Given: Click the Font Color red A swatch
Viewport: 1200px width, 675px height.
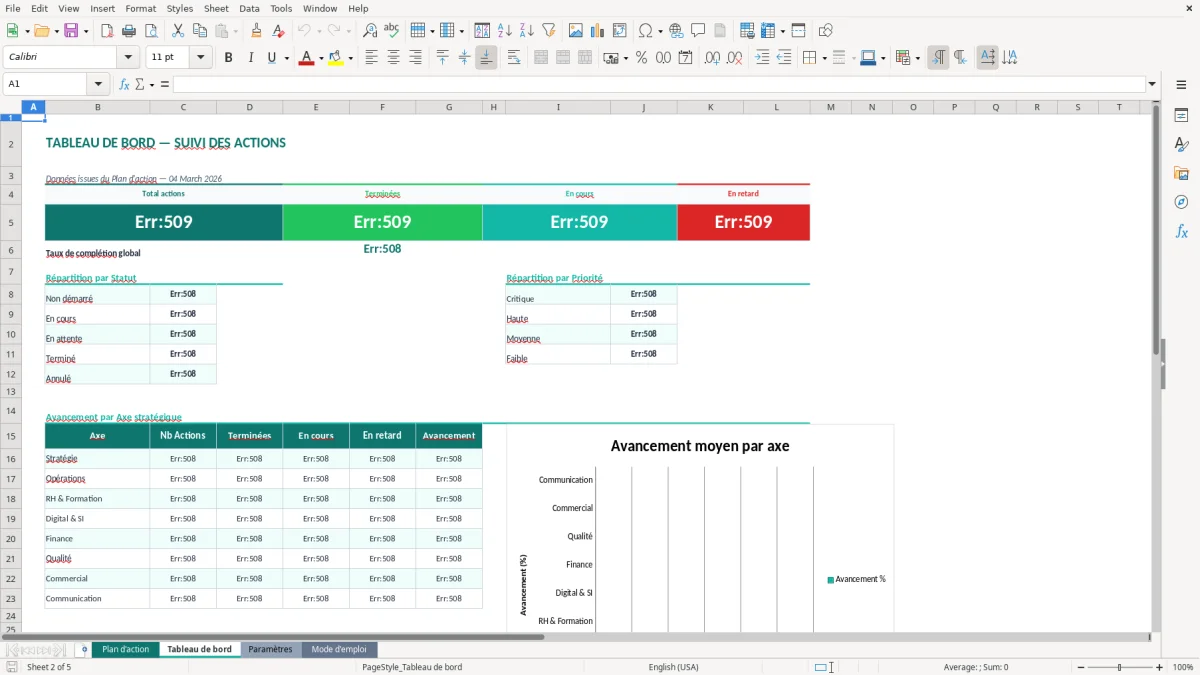Looking at the screenshot, I should (305, 58).
